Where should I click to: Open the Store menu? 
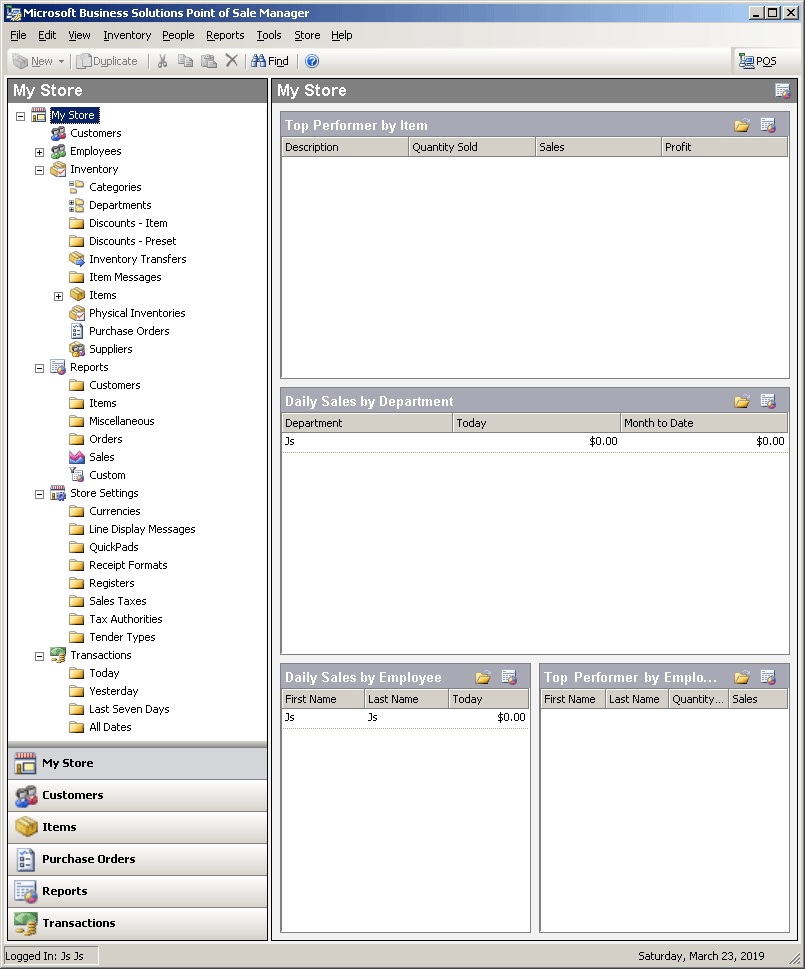pyautogui.click(x=307, y=35)
